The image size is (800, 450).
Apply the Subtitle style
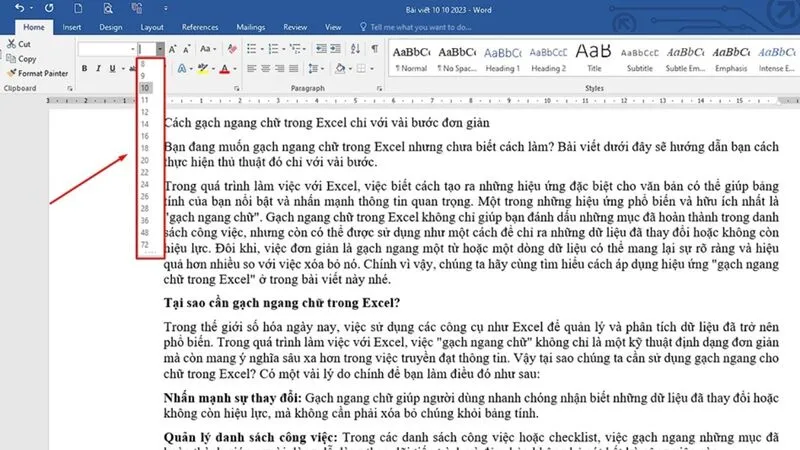(640, 59)
